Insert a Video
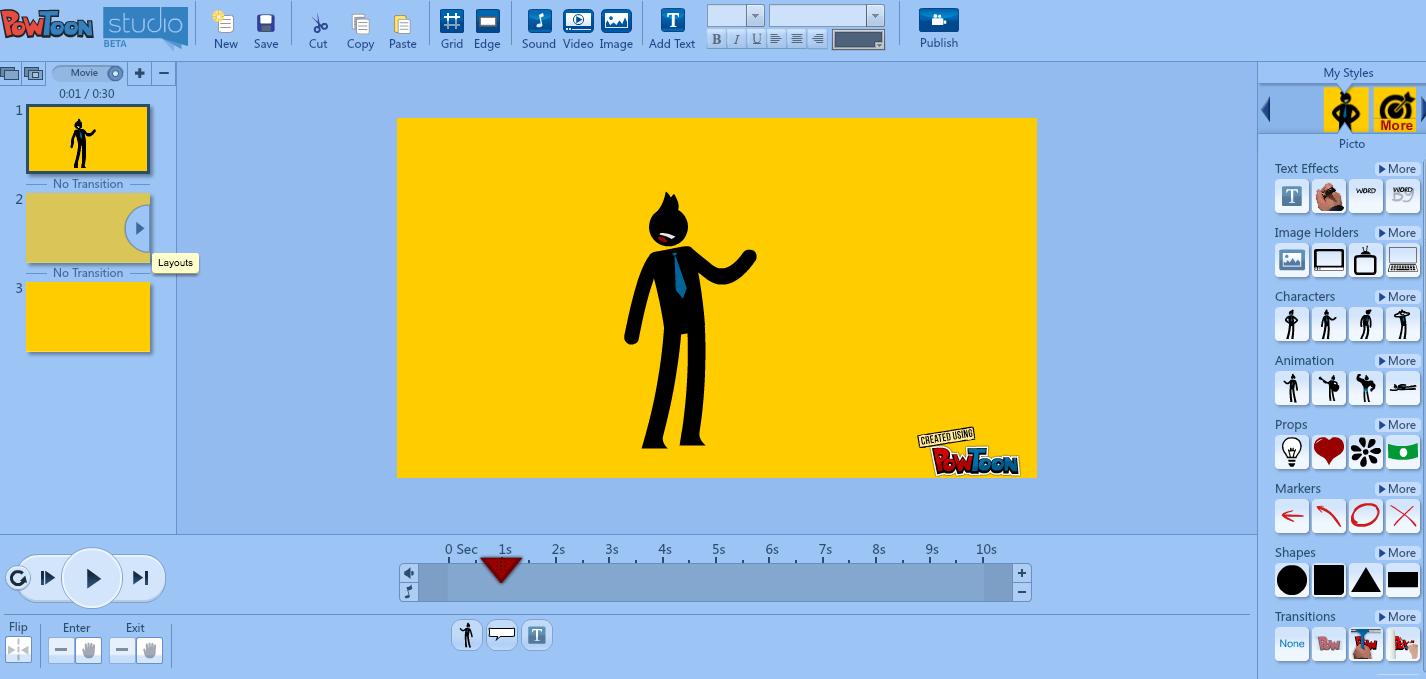This screenshot has height=679, width=1426. pyautogui.click(x=578, y=30)
